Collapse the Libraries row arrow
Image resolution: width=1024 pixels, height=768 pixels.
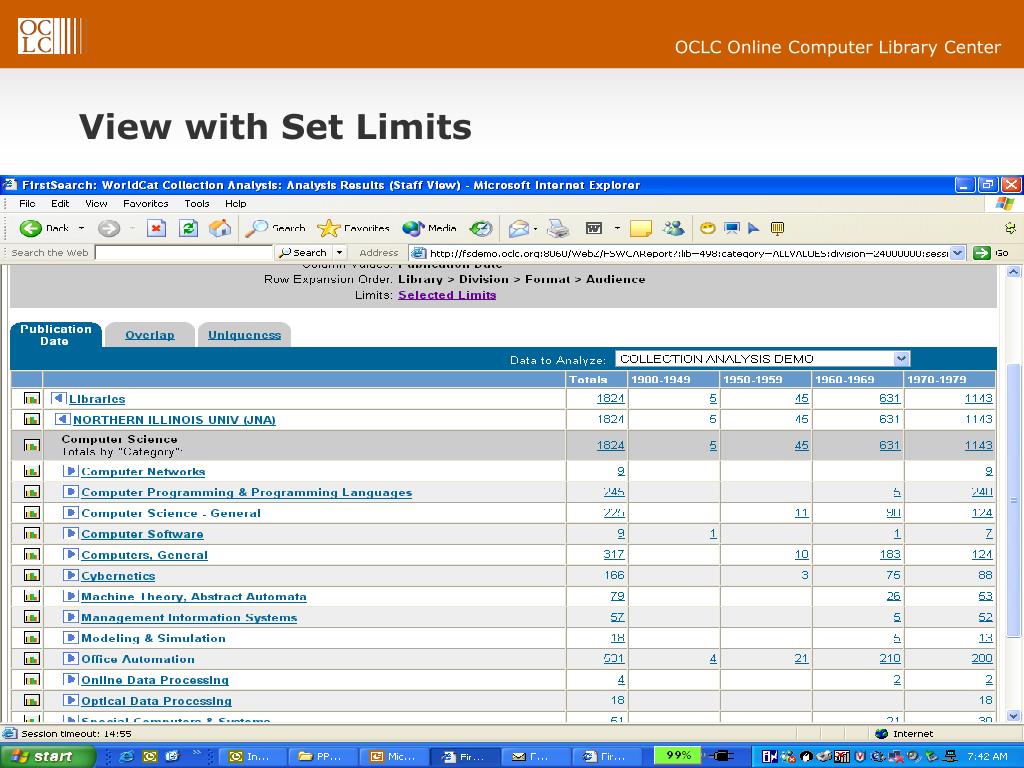(x=59, y=398)
